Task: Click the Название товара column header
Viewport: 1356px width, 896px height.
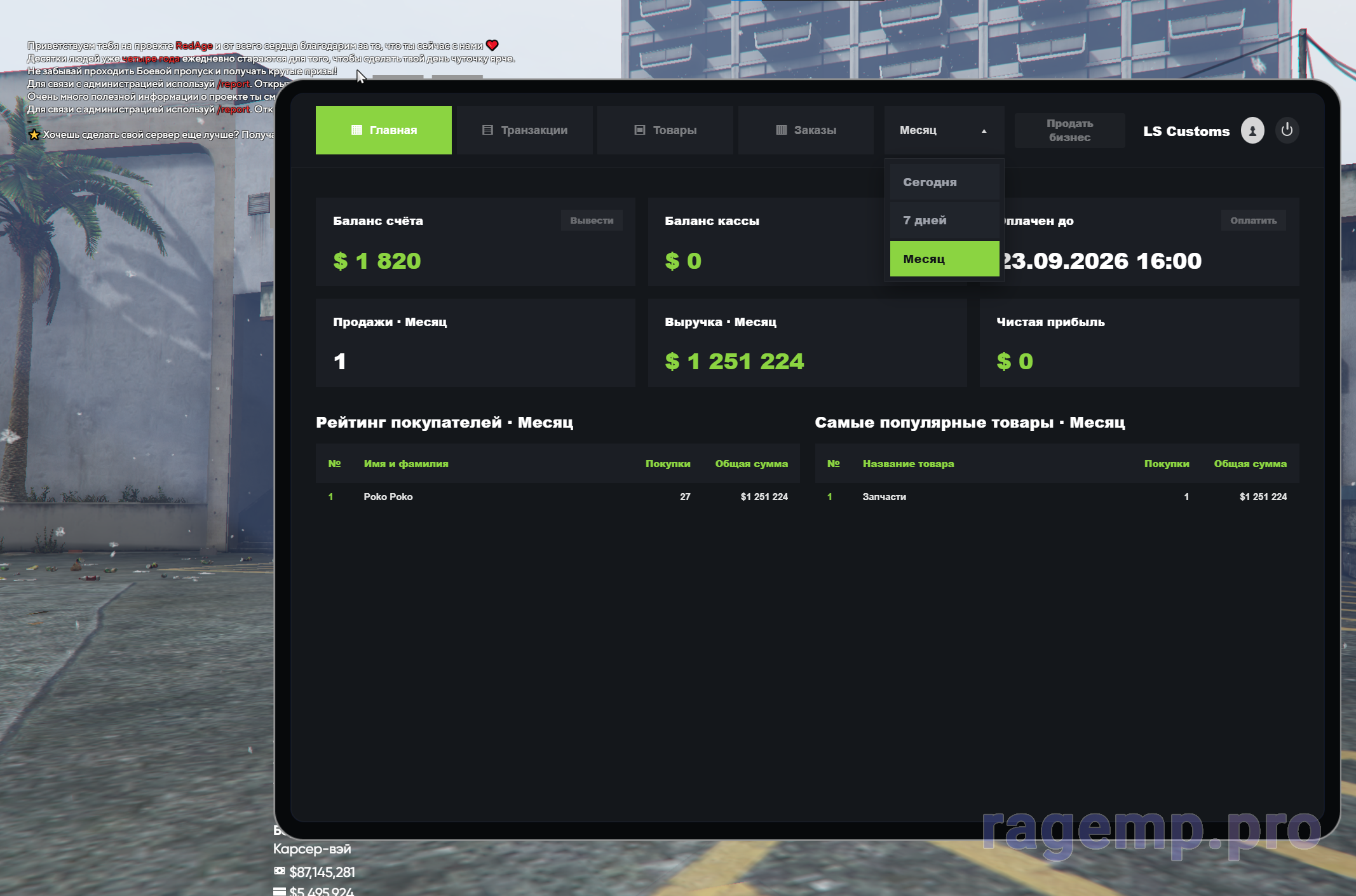Action: 908,464
